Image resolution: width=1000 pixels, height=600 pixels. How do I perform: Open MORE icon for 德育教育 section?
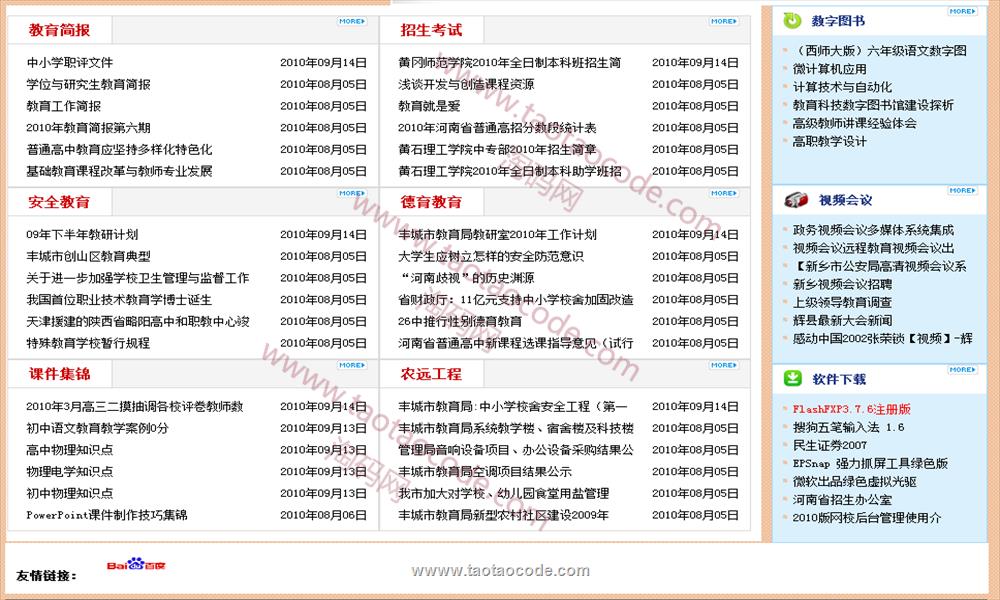coord(724,193)
